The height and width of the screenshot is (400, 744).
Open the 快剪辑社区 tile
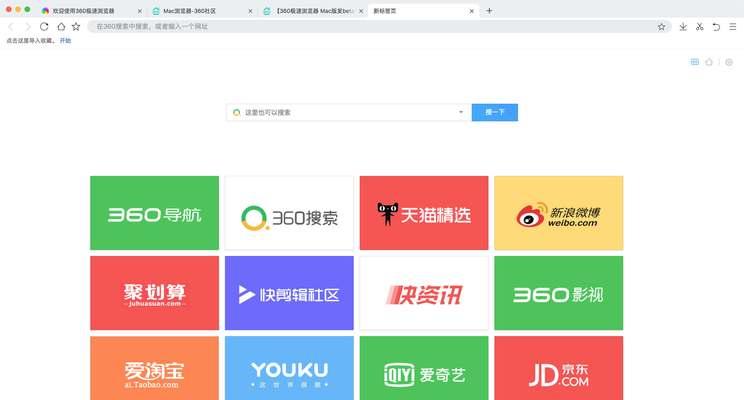point(289,293)
